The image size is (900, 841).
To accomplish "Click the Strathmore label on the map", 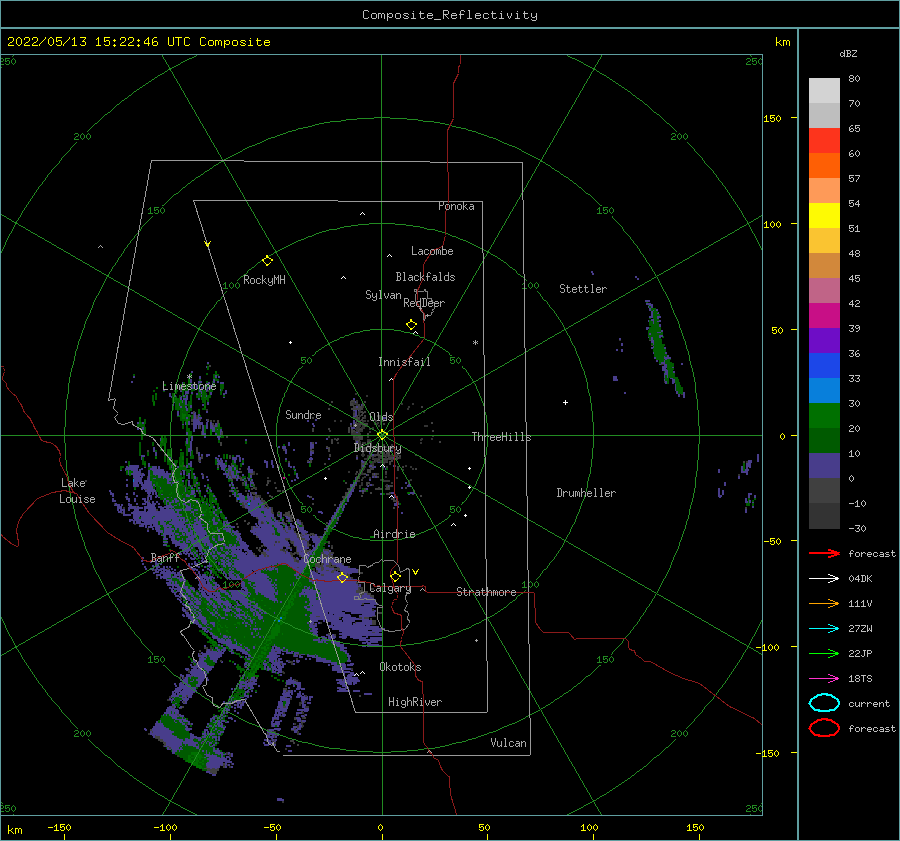I will 486,592.
